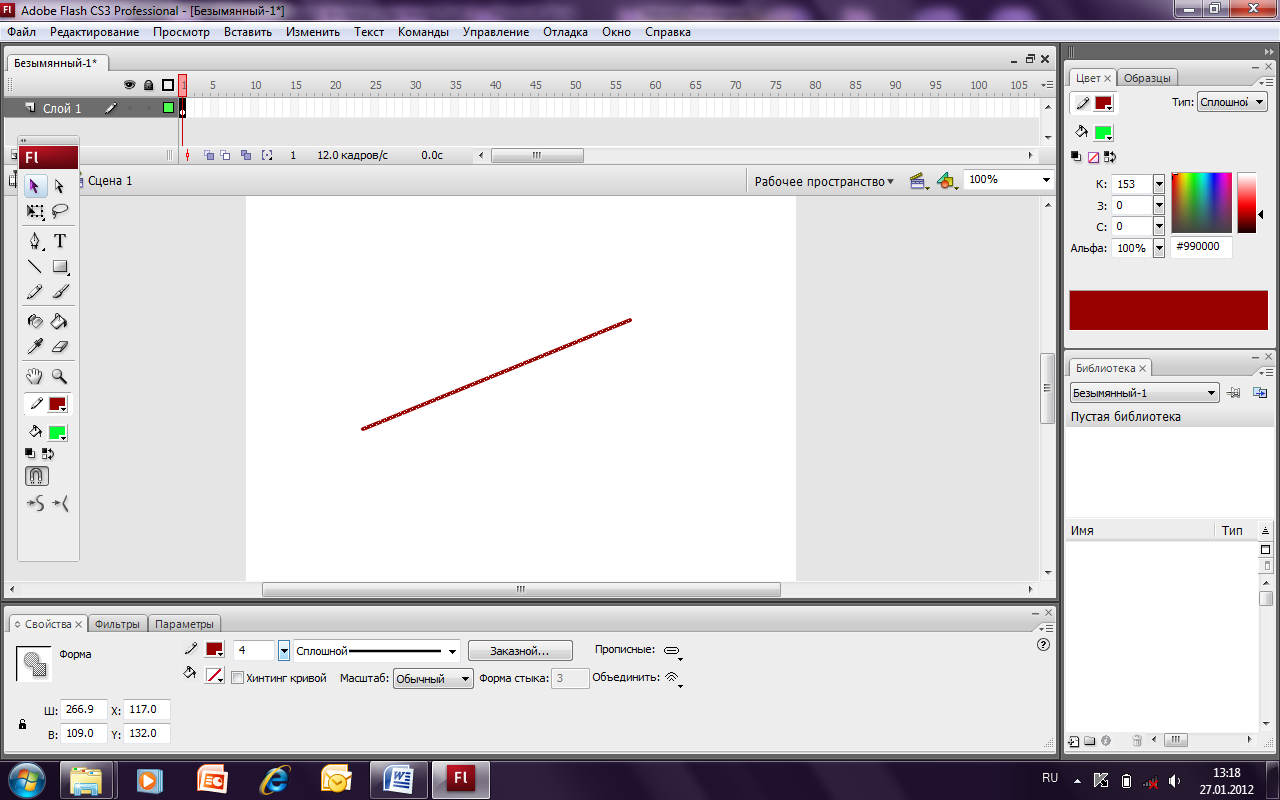Open Word from the Windows taskbar
The height and width of the screenshot is (800, 1280).
pyautogui.click(x=399, y=780)
